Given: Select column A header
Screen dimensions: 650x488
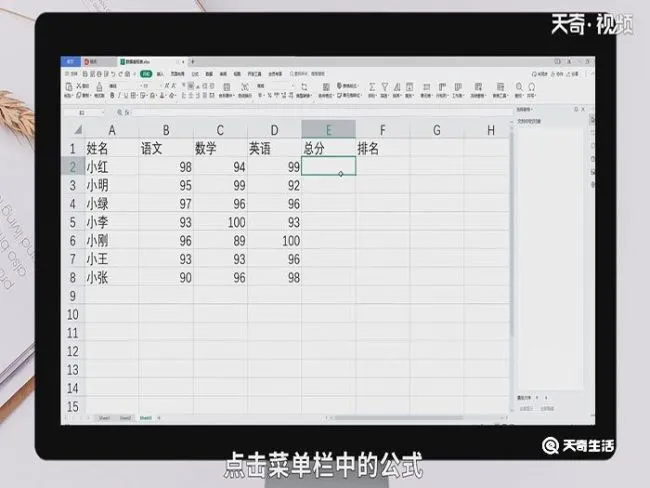Looking at the screenshot, I should point(111,130).
